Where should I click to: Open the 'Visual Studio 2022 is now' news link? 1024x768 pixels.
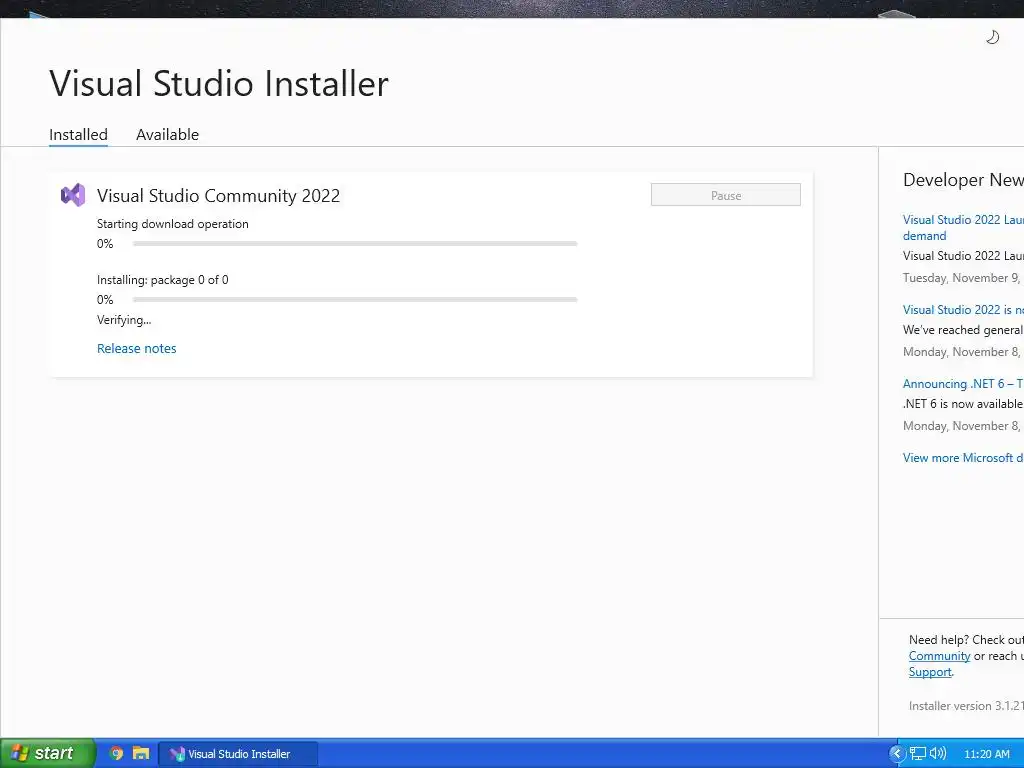963,310
